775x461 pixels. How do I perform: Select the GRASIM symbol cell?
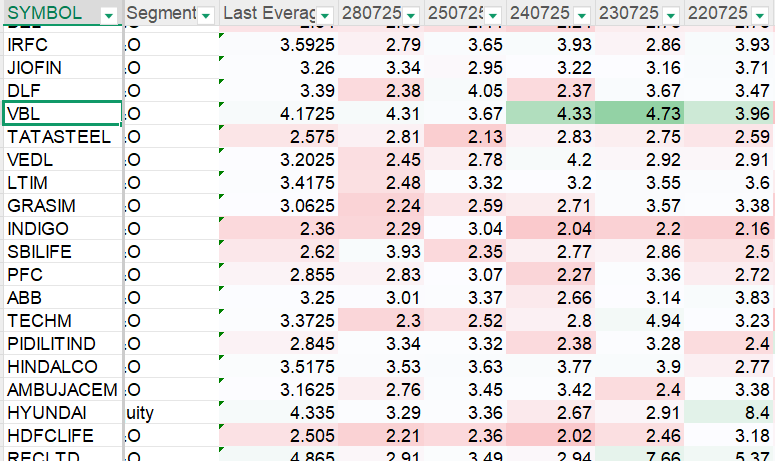[62, 206]
